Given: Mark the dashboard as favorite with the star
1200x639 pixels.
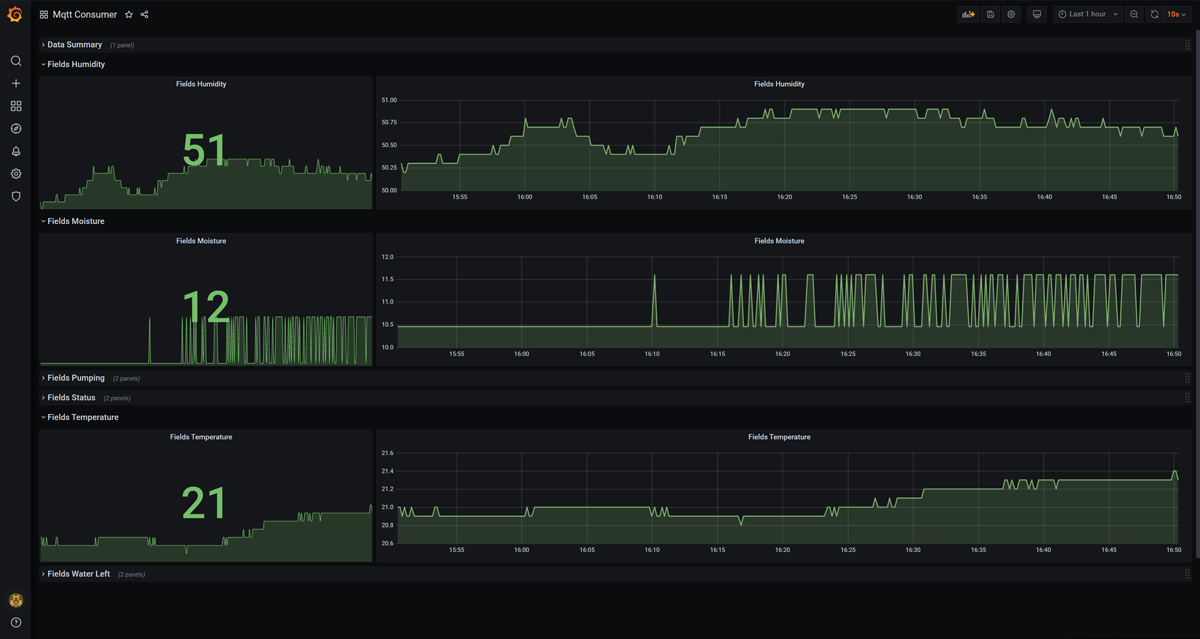Looking at the screenshot, I should click(x=128, y=14).
